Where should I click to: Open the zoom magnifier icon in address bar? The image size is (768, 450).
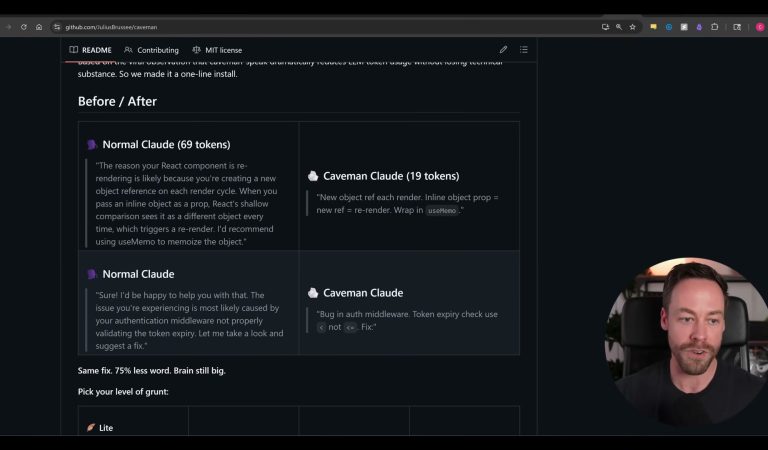point(619,27)
